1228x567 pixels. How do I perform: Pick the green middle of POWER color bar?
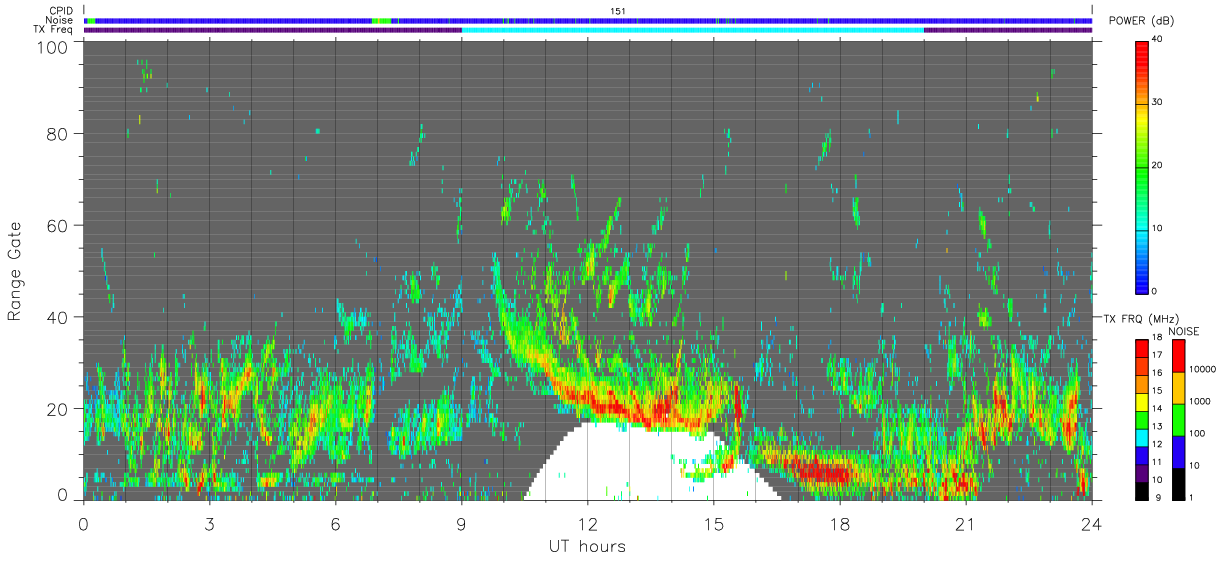1143,166
